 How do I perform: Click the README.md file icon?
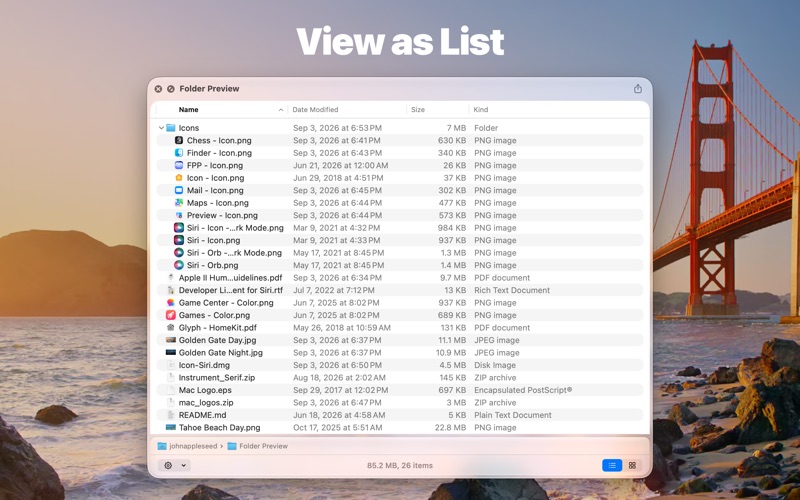click(171, 415)
